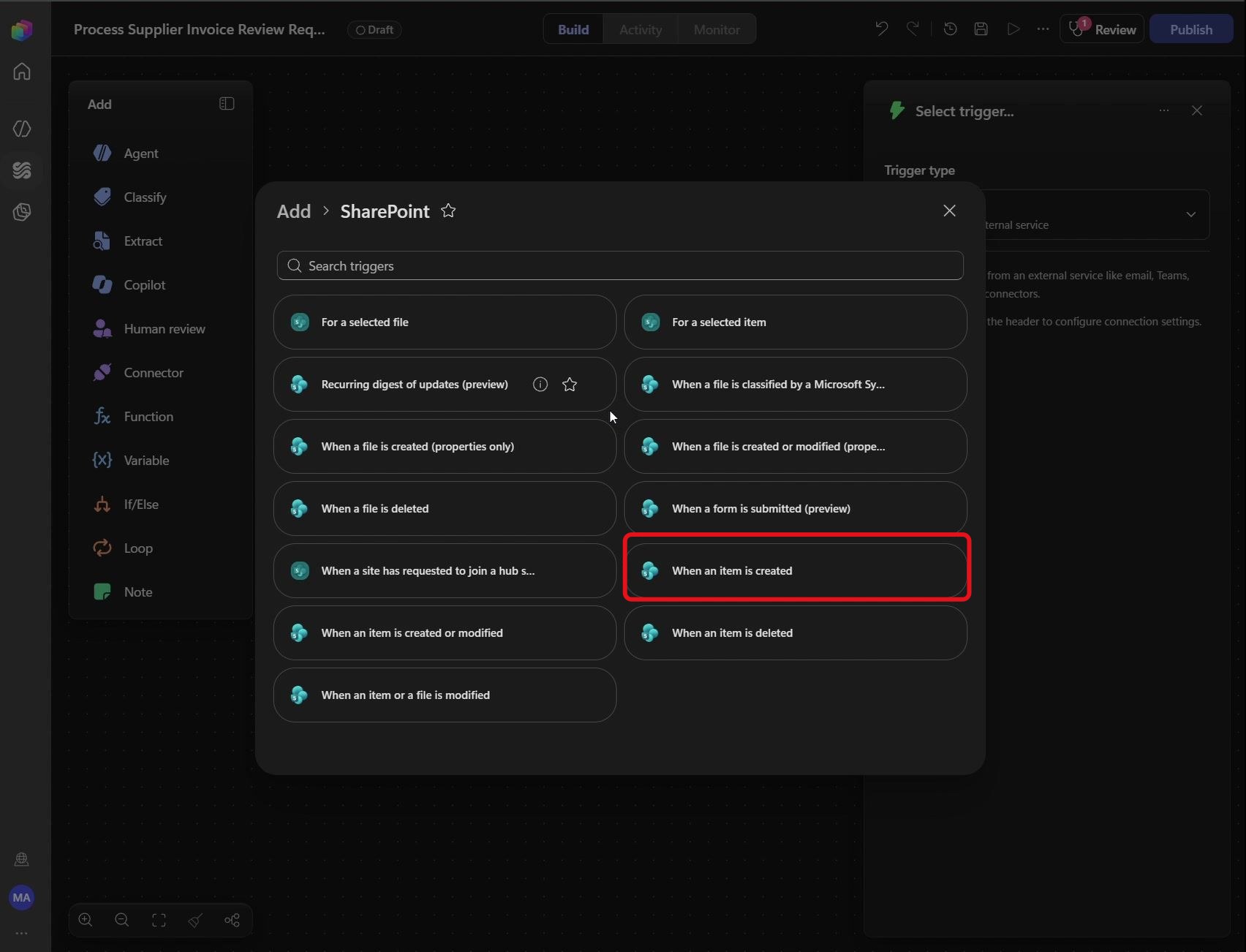The width and height of the screenshot is (1246, 952).
Task: Click the redo arrow in top toolbar
Action: click(913, 29)
